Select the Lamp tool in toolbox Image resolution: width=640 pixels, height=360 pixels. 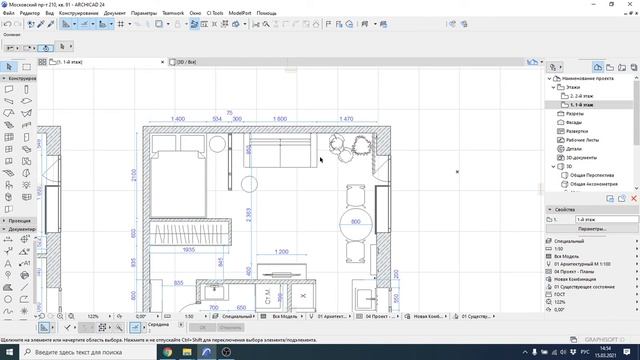26,185
